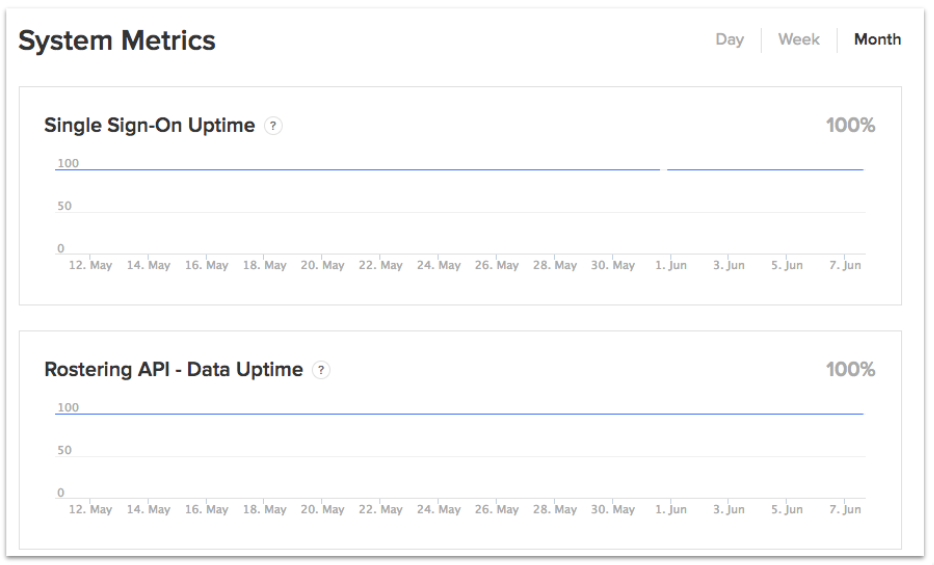Open help icon beside Rostering API - Data Uptime
Screen dimensions: 934x565
point(320,370)
